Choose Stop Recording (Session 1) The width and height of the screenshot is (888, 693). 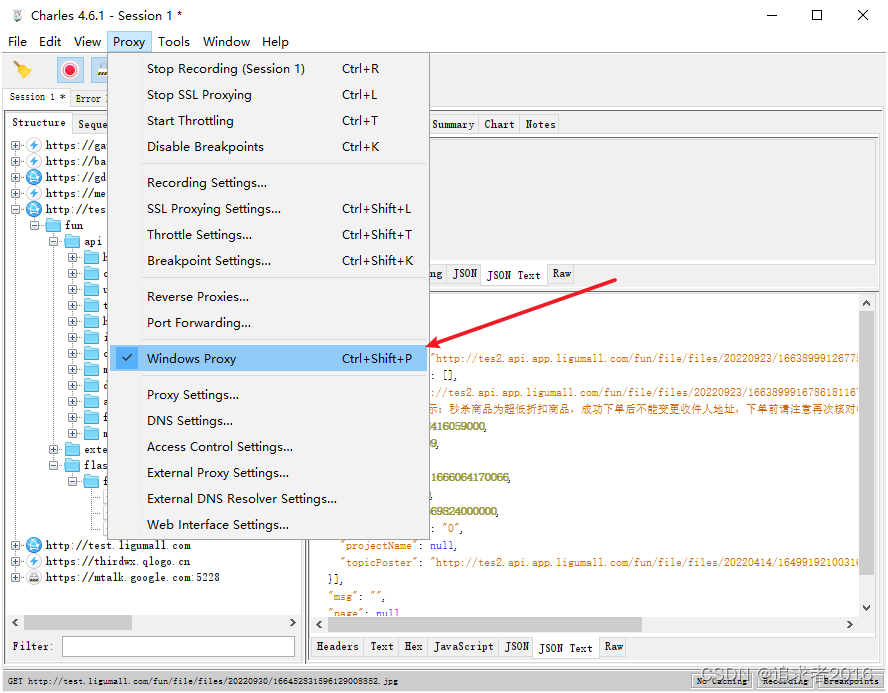(x=268, y=69)
